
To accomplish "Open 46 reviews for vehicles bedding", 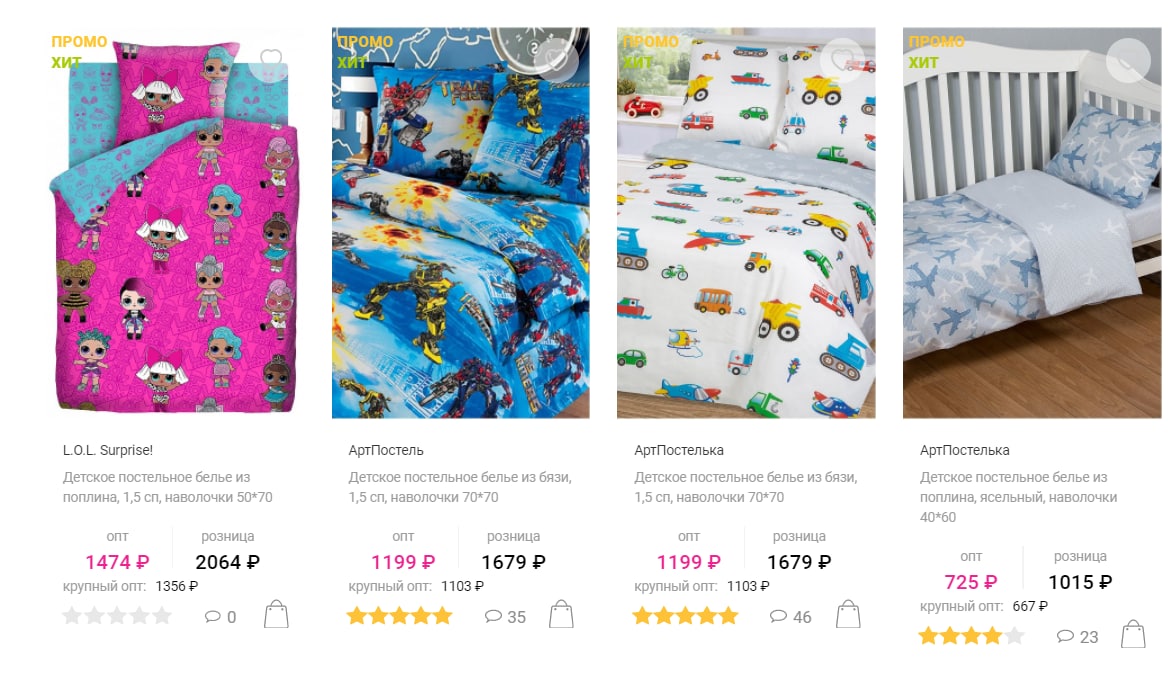I will (791, 617).
